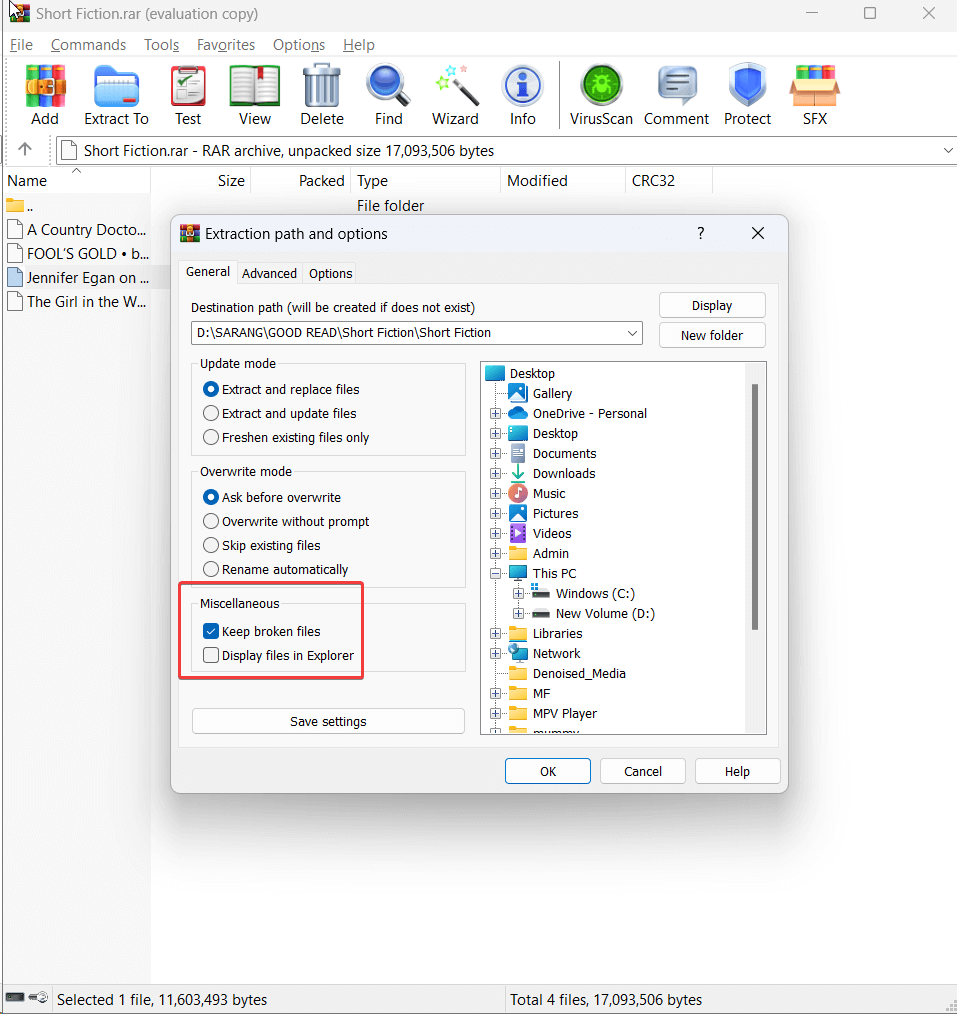Click the Extract To toolbar icon
This screenshot has width=957, height=1014.
tap(116, 96)
